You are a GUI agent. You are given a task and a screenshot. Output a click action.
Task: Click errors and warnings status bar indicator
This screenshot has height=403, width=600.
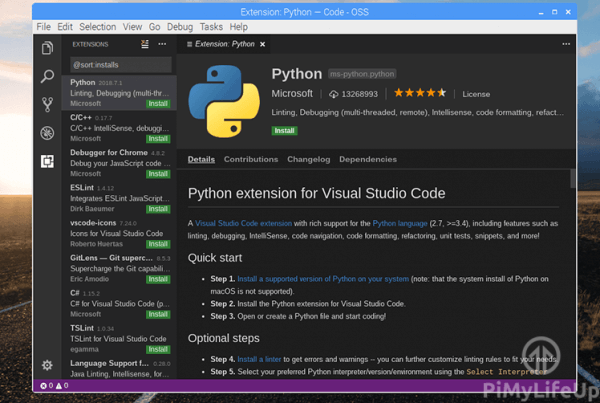(x=54, y=385)
